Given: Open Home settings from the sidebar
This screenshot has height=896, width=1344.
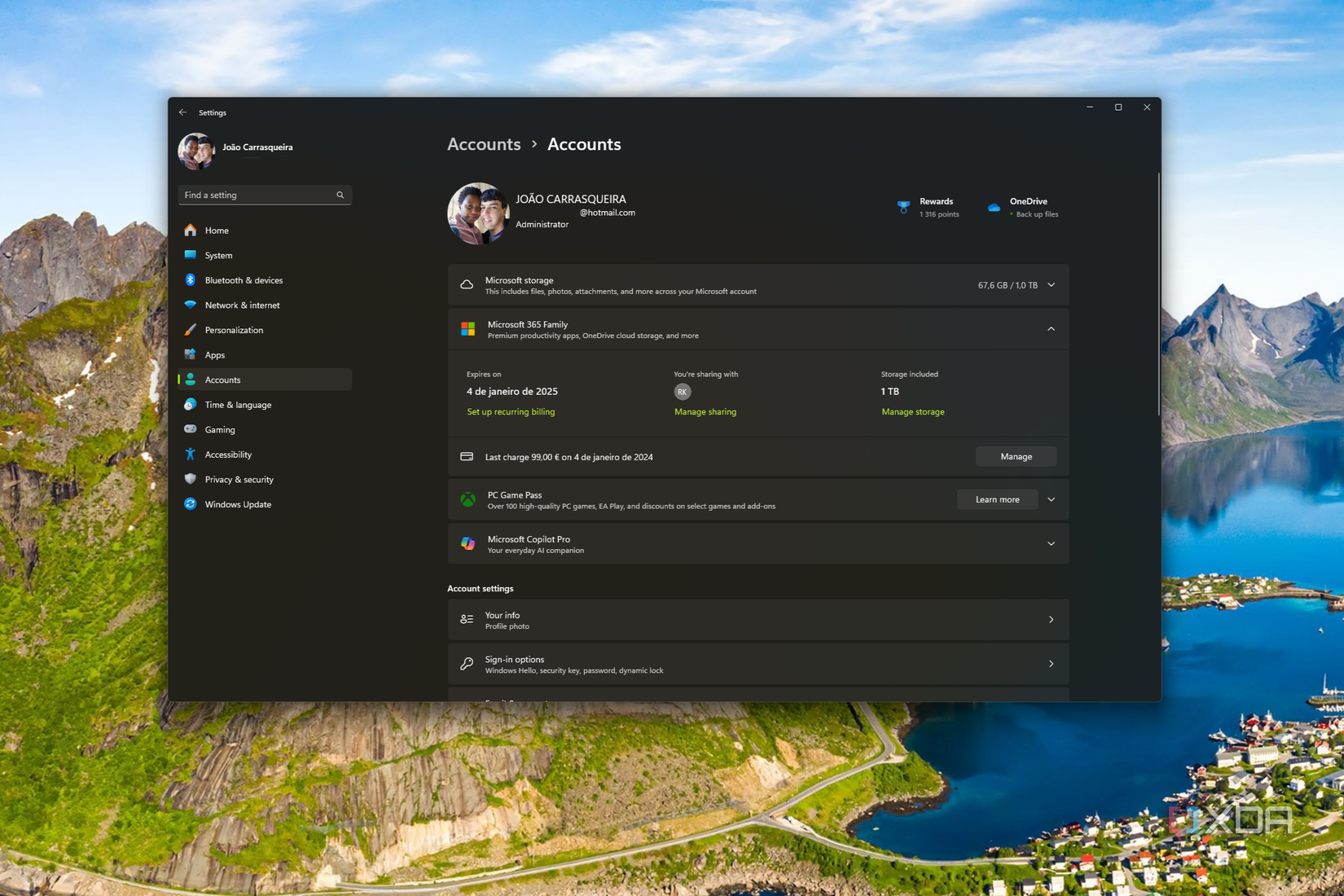Looking at the screenshot, I should click(x=191, y=231).
